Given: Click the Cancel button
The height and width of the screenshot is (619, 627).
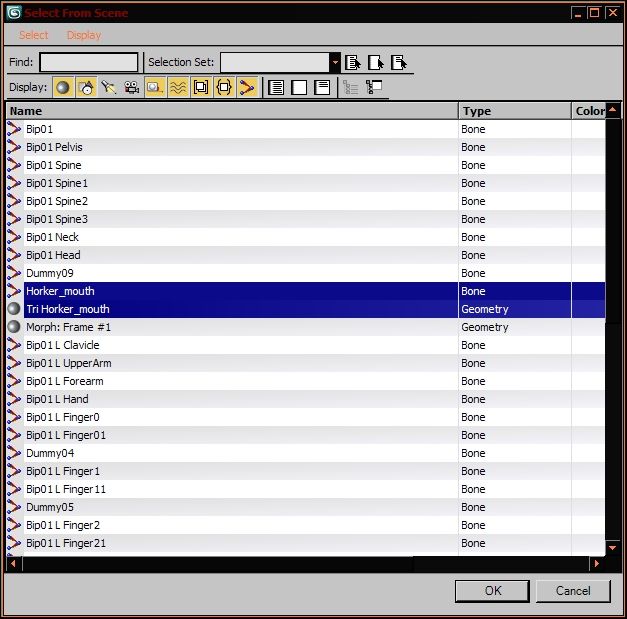Looking at the screenshot, I should [x=573, y=591].
